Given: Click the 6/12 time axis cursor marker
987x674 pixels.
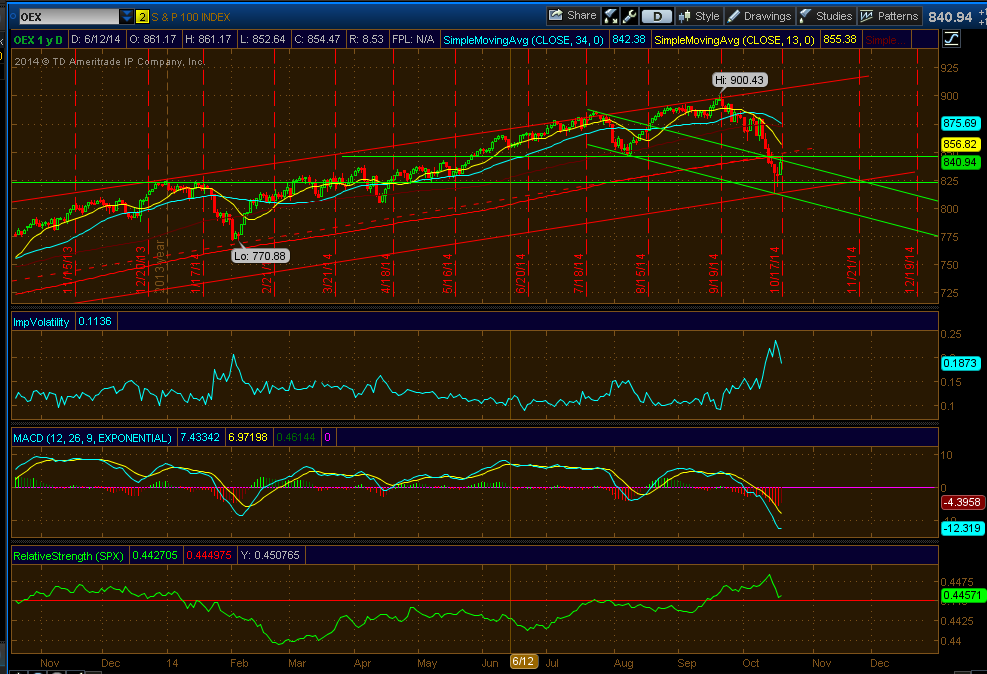Looking at the screenshot, I should (523, 661).
